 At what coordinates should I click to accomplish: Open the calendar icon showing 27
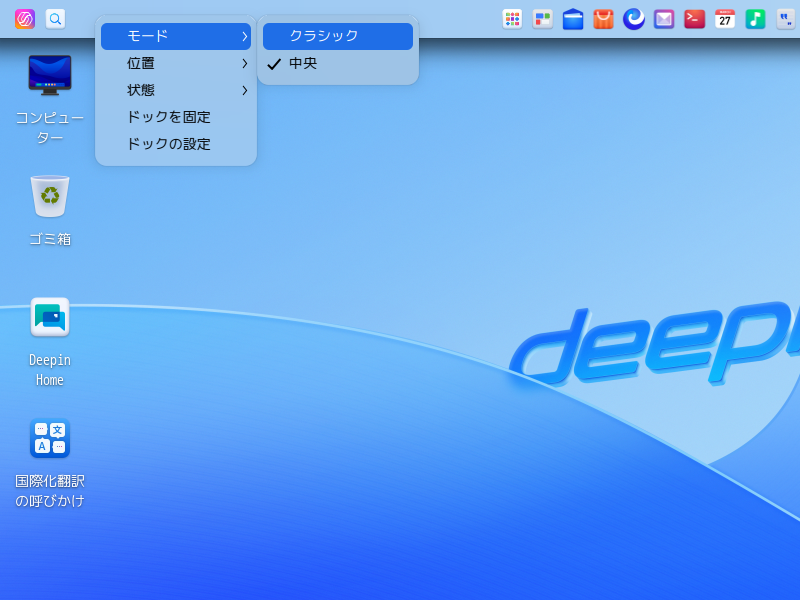click(x=725, y=19)
